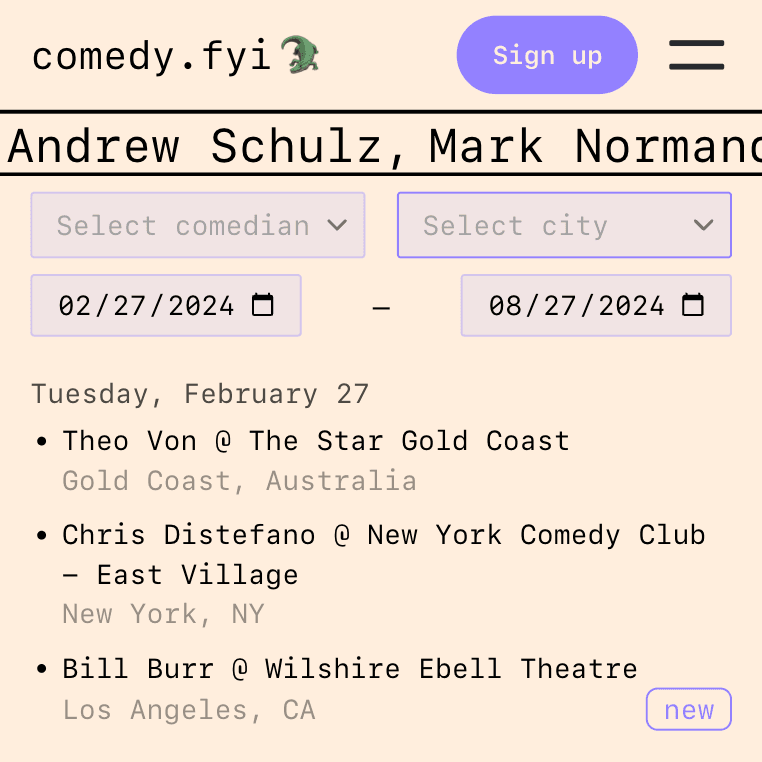Click the Gold Coast, Australia location text

click(x=240, y=481)
